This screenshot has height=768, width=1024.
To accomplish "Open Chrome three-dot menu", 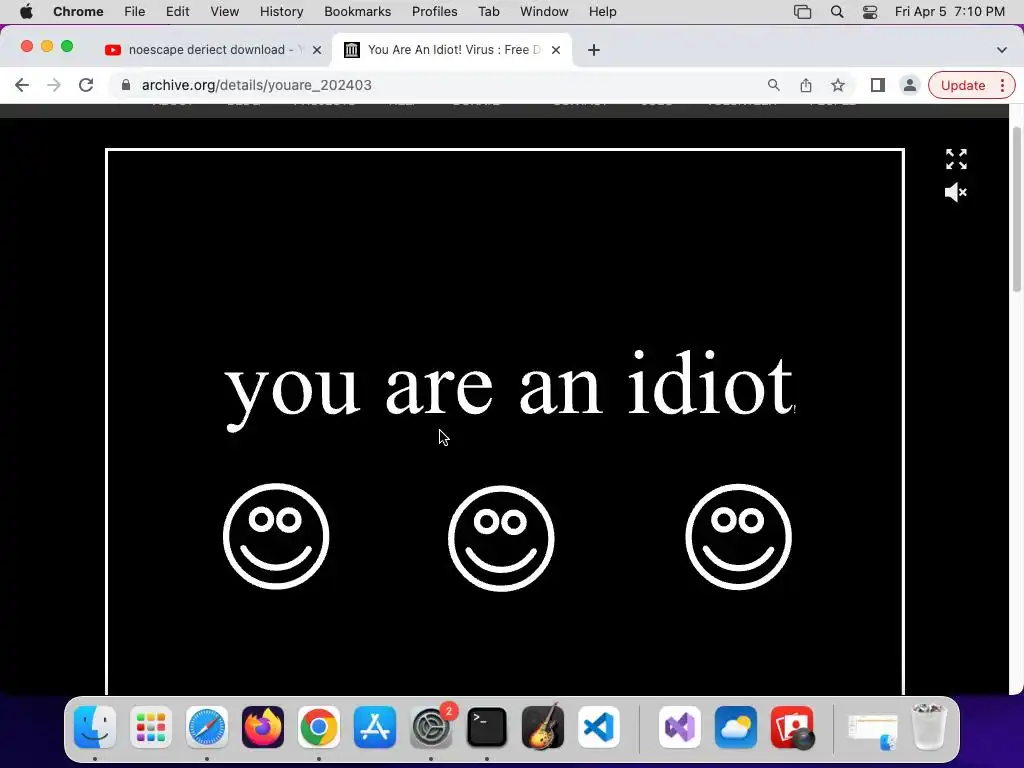I will pos(1002,85).
